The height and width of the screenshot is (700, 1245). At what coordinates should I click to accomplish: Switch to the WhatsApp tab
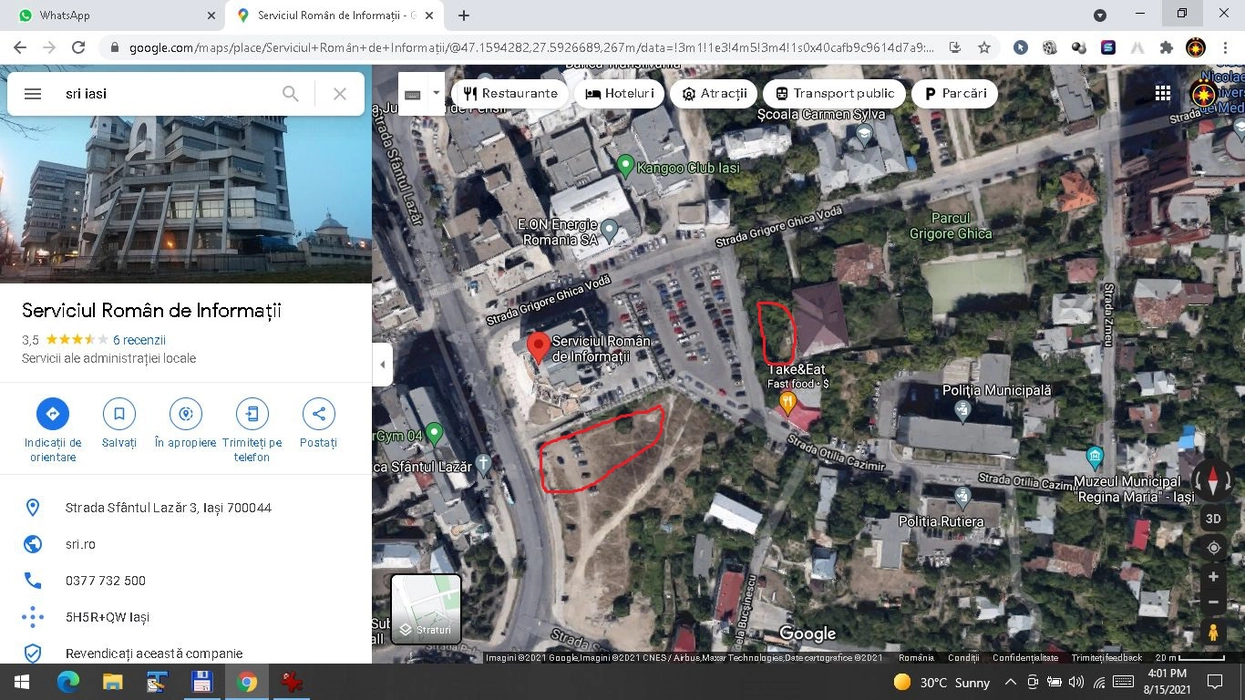point(110,15)
